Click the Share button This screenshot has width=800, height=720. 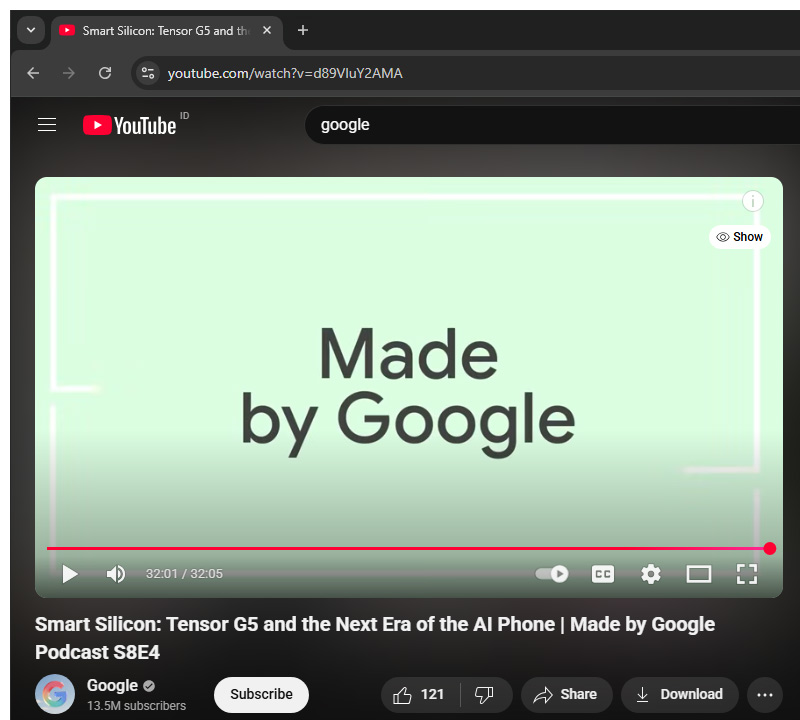[x=566, y=694]
